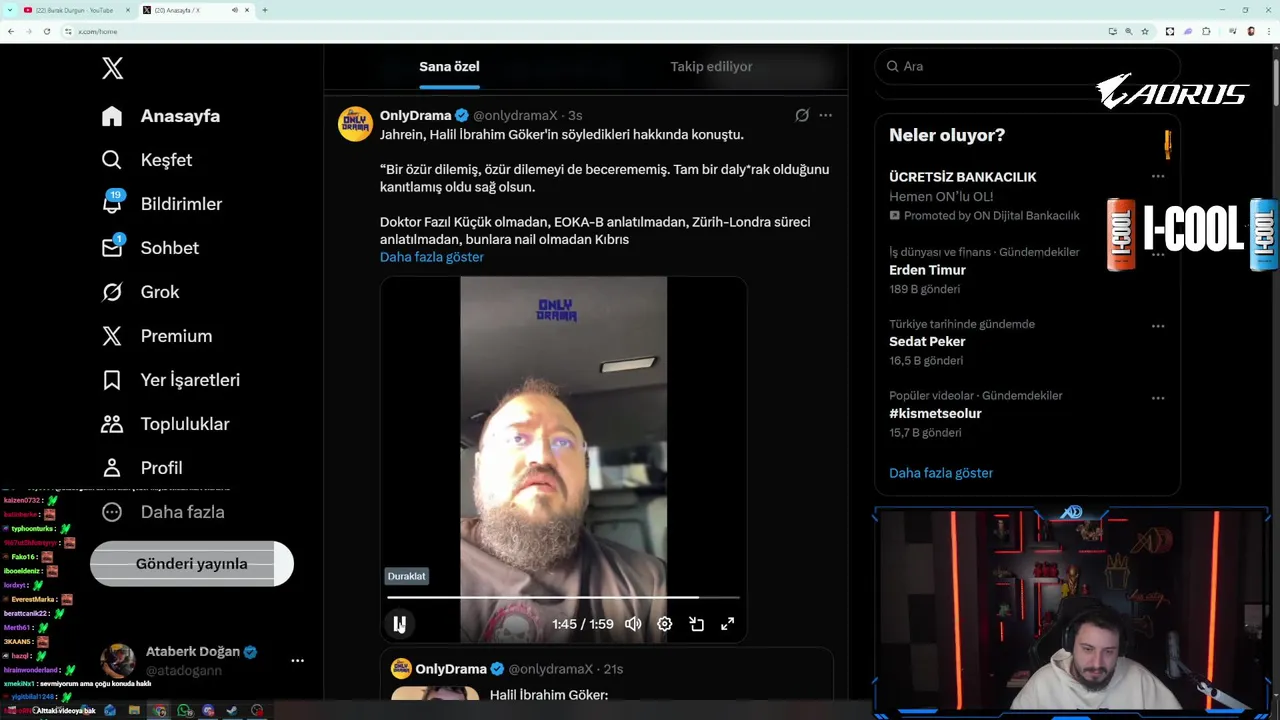The image size is (1280, 720).
Task: Open Premium in sidebar
Action: [157, 336]
